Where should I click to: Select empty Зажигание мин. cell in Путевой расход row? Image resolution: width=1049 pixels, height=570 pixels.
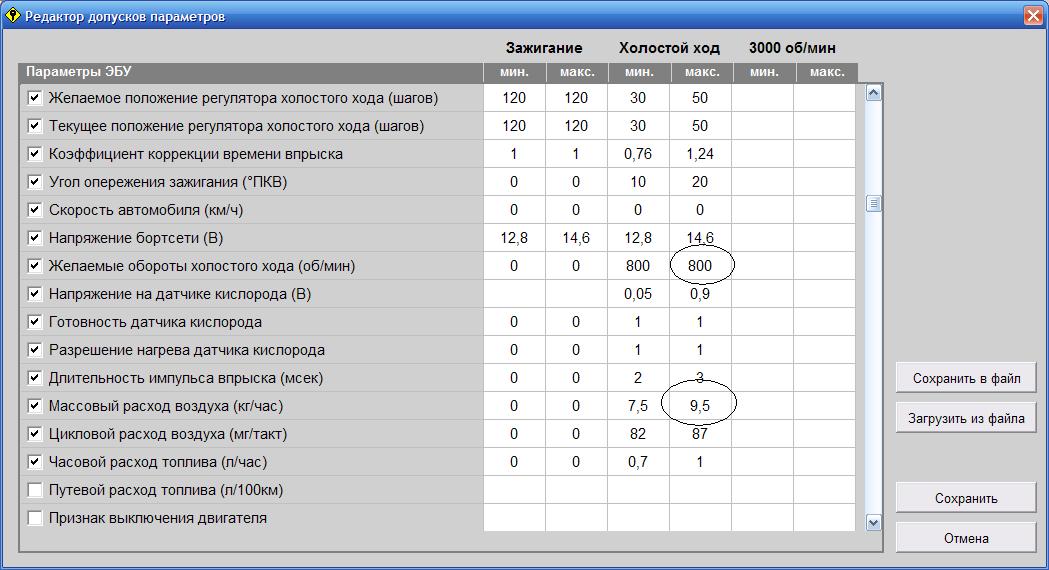(514, 490)
